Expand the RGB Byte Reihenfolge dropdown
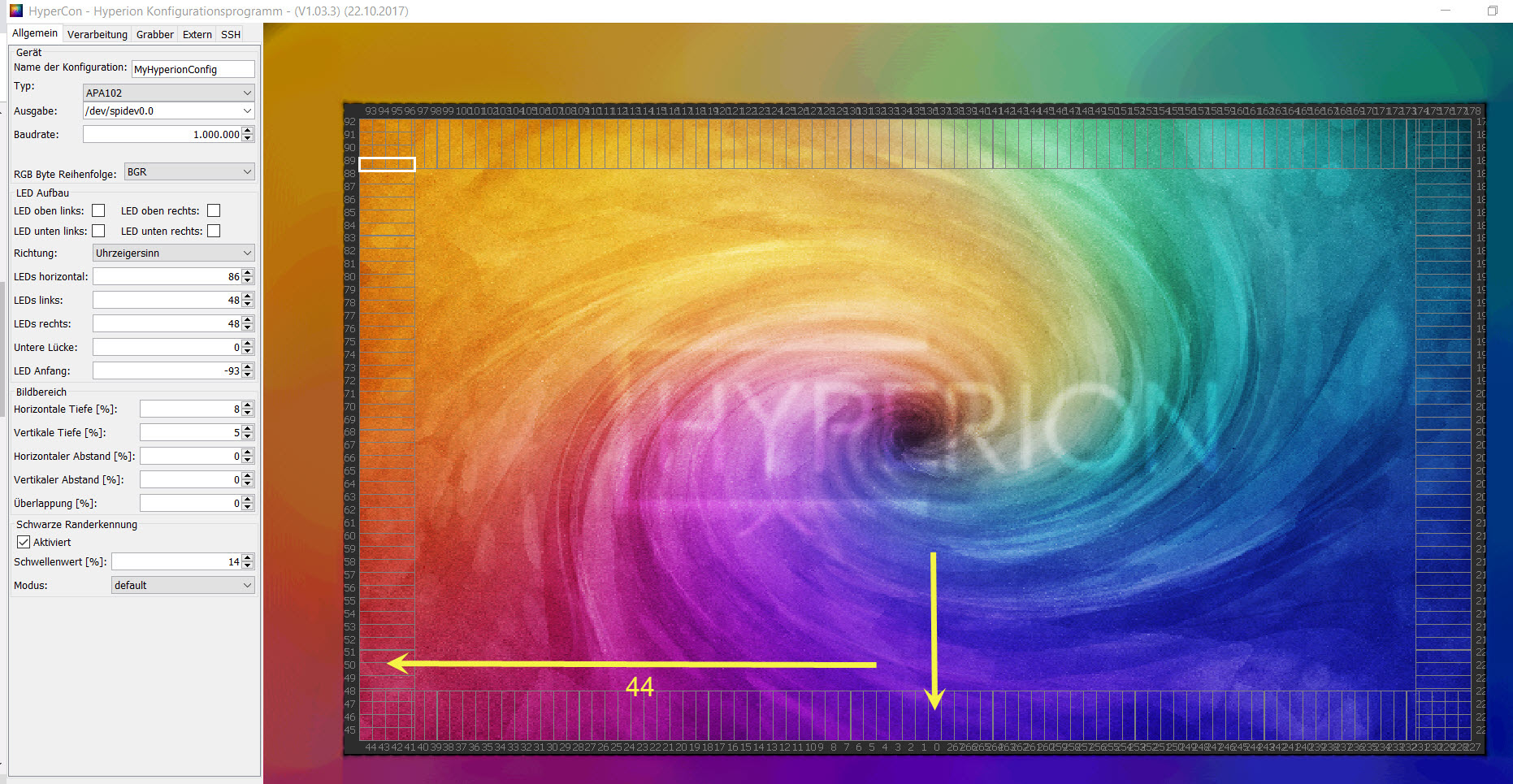1513x784 pixels. pyautogui.click(x=189, y=172)
